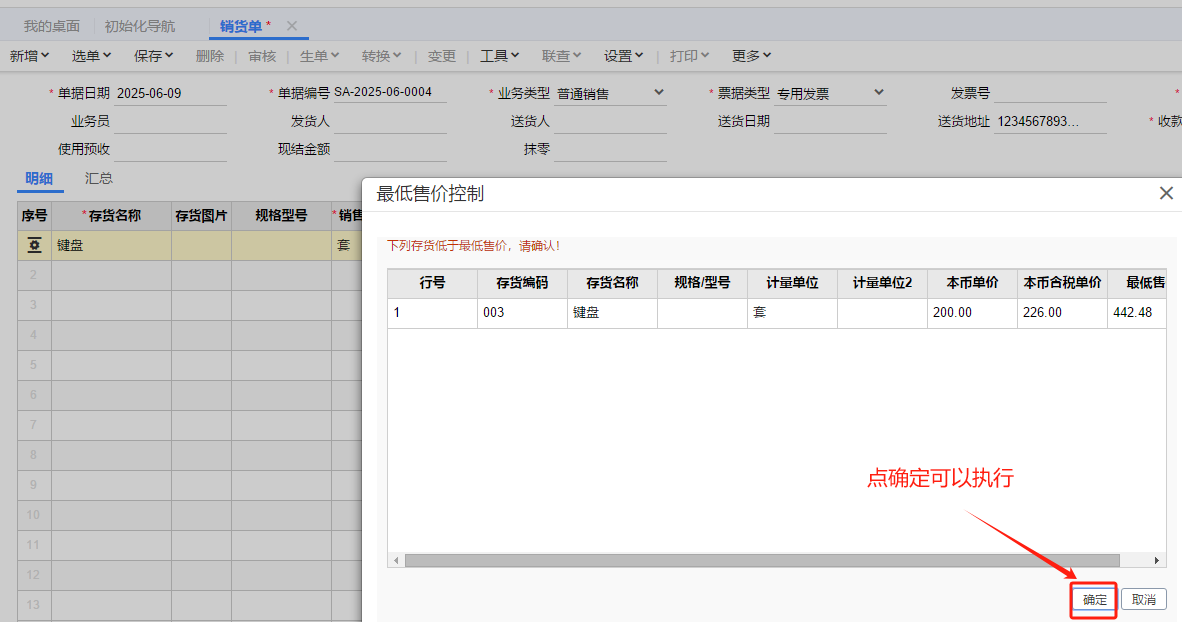Open the 保存 toolbar menu
Screen dimensions: 1182x622
154,56
